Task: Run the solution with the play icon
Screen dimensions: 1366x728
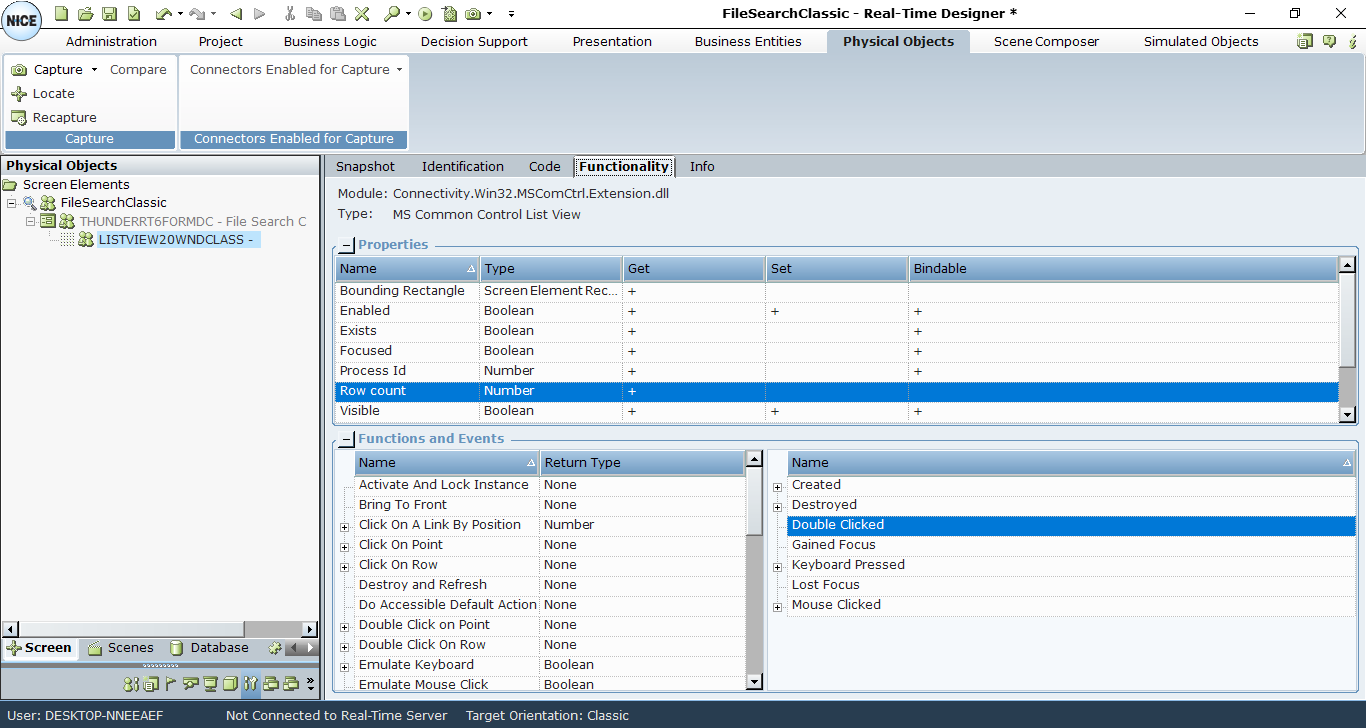Action: click(426, 14)
